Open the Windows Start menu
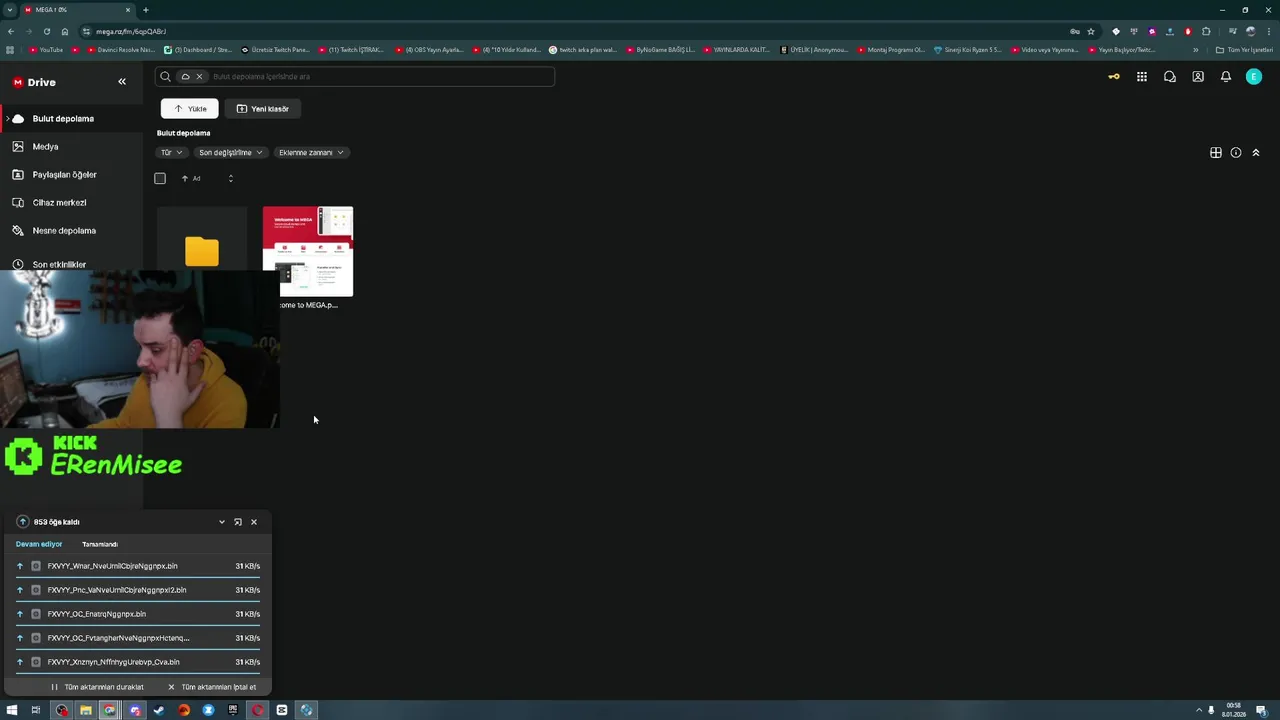The width and height of the screenshot is (1280, 720). tap(12, 710)
